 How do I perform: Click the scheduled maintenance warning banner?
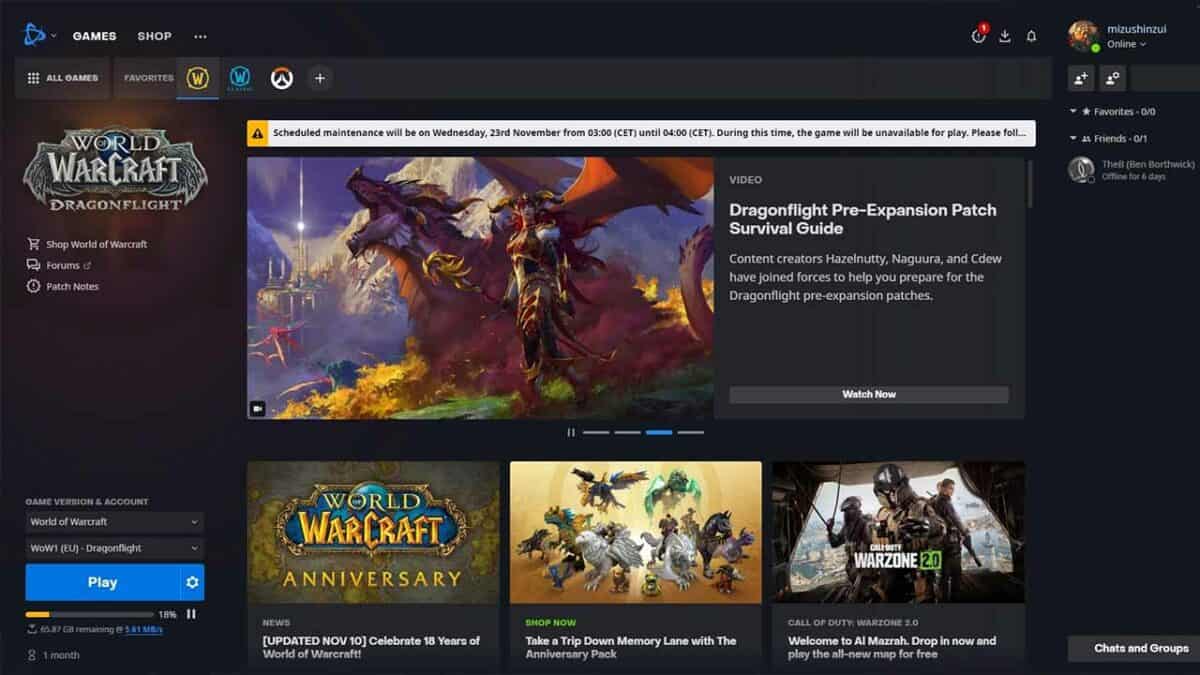[x=641, y=133]
